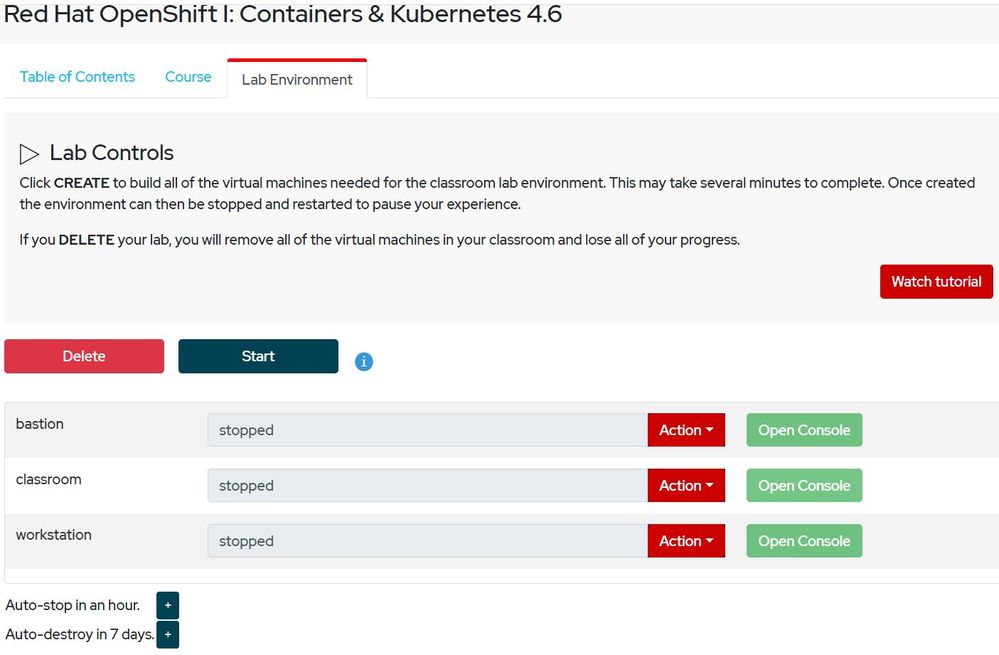The width and height of the screenshot is (999, 655).
Task: Open Action dropdown for workstation
Action: (x=686, y=541)
